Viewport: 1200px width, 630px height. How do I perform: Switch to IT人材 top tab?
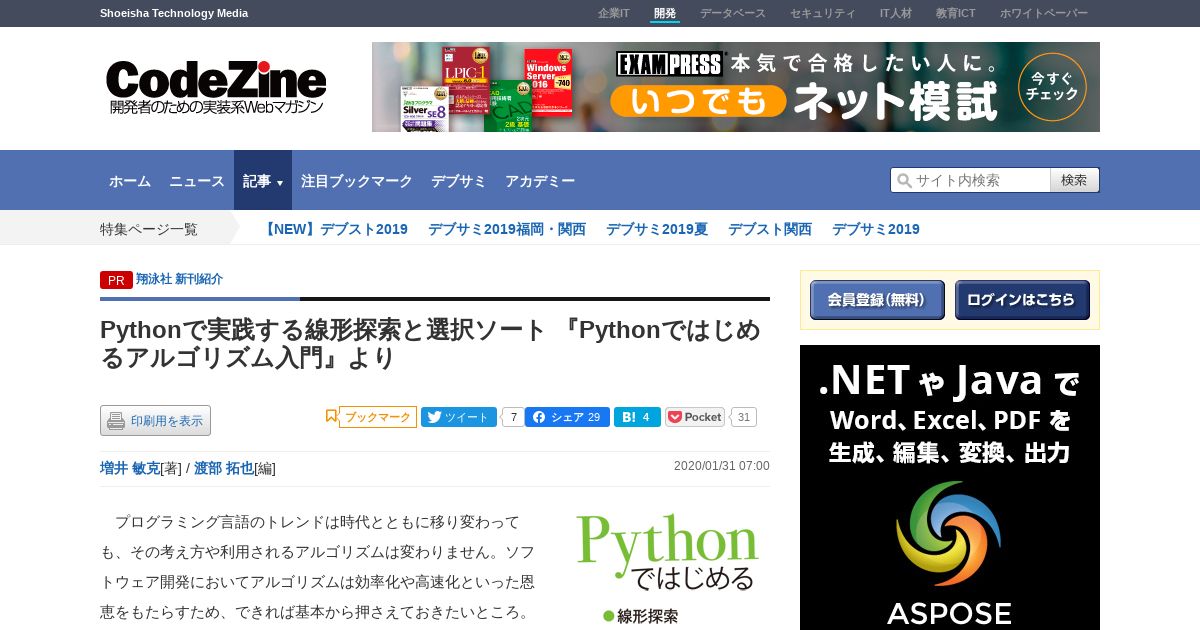(x=896, y=13)
